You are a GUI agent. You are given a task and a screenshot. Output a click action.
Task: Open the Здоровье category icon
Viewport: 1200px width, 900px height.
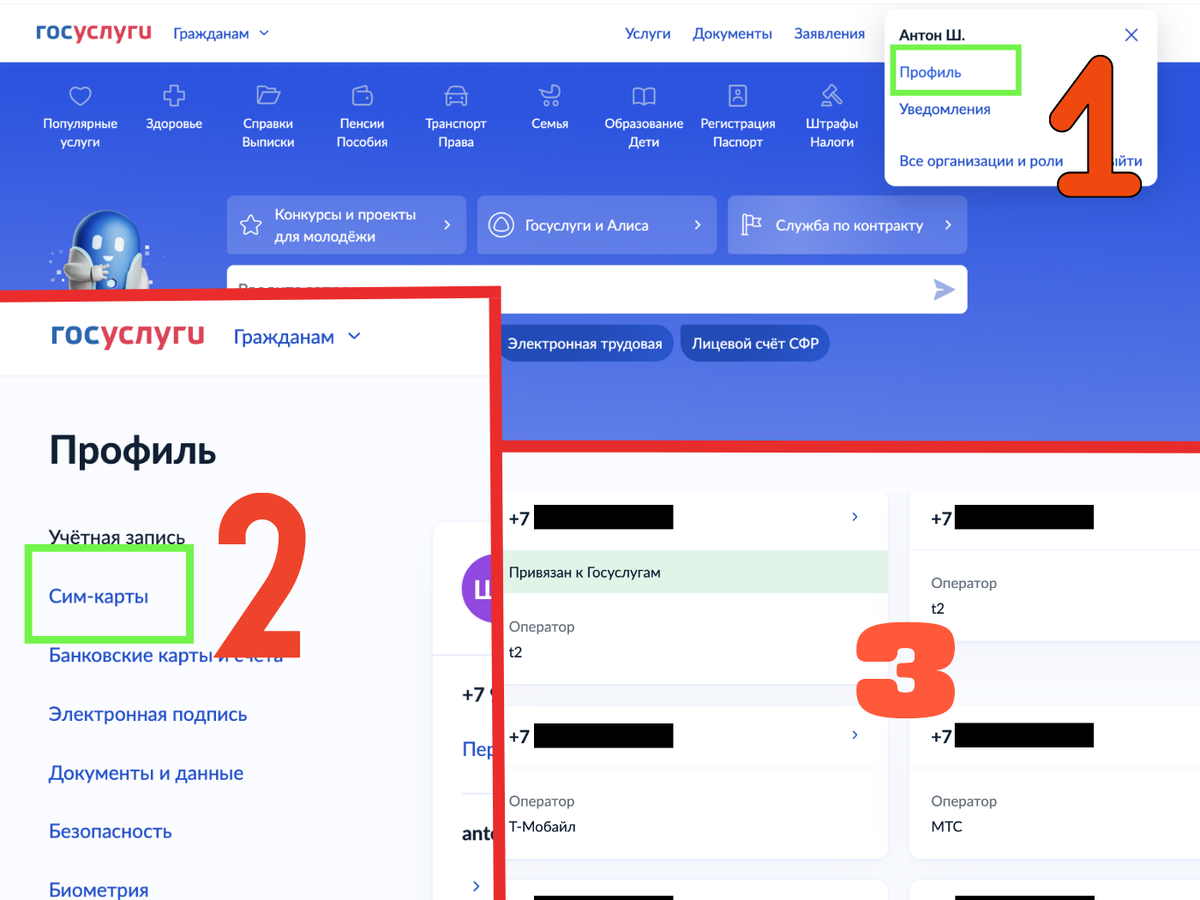174,96
